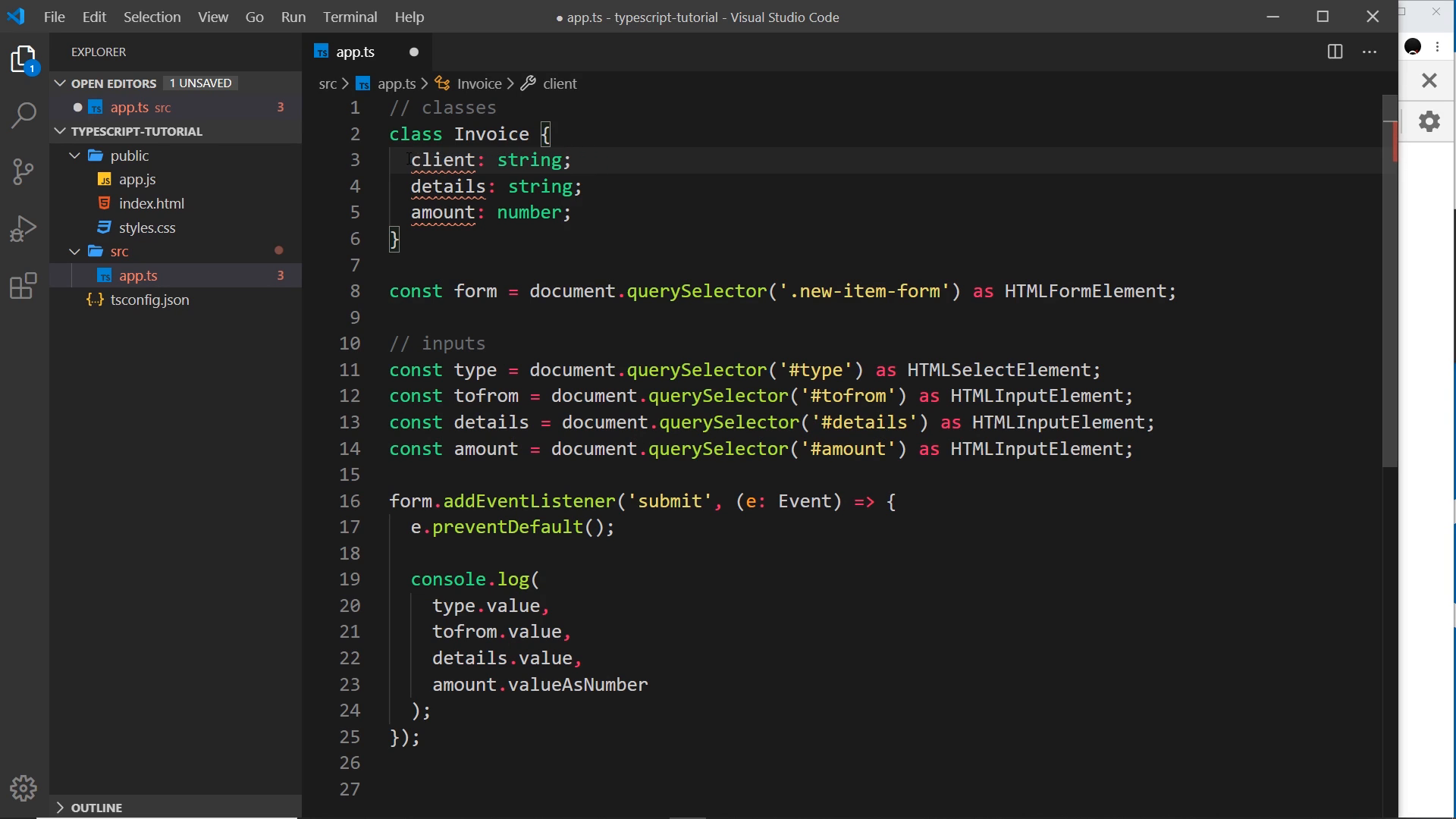Open Manage gear in activity bar
Viewport: 1456px width, 819px height.
[x=24, y=789]
